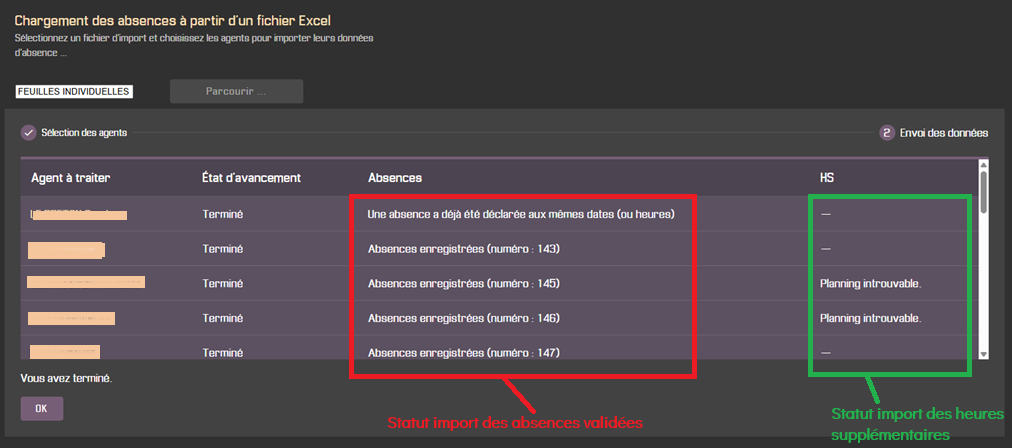This screenshot has height=448, width=1012.
Task: Click Absences enregistrées (numéro : 143)
Action: (x=463, y=249)
